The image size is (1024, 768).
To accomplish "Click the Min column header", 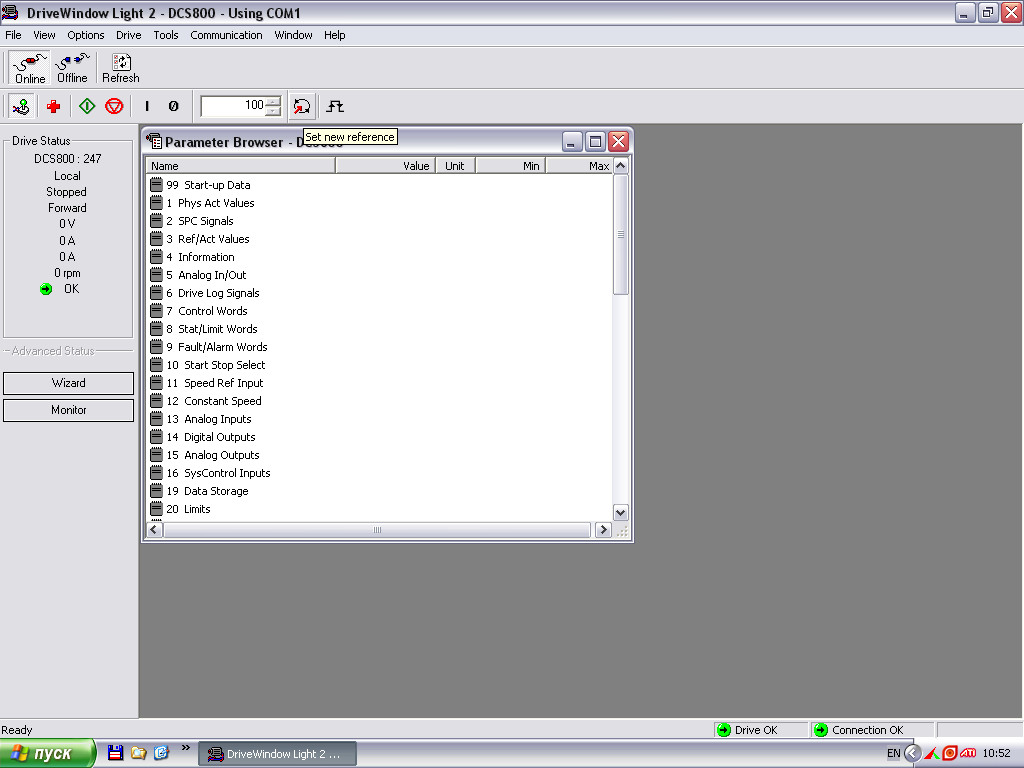I will (x=510, y=166).
